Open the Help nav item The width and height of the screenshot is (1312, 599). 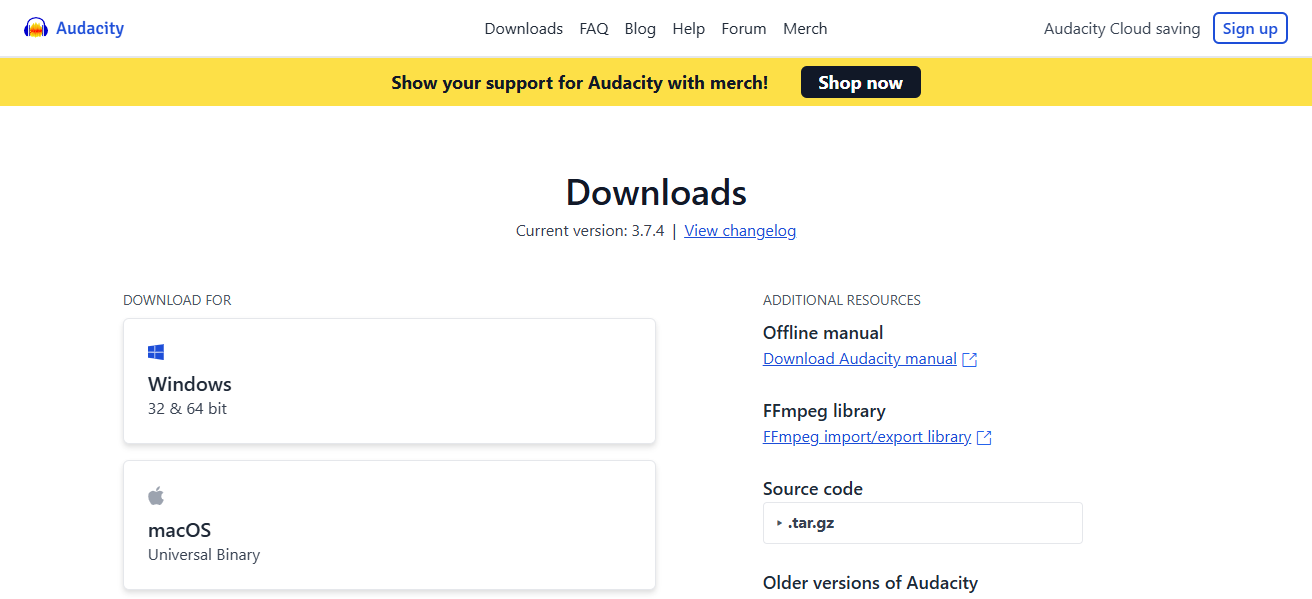pyautogui.click(x=689, y=29)
